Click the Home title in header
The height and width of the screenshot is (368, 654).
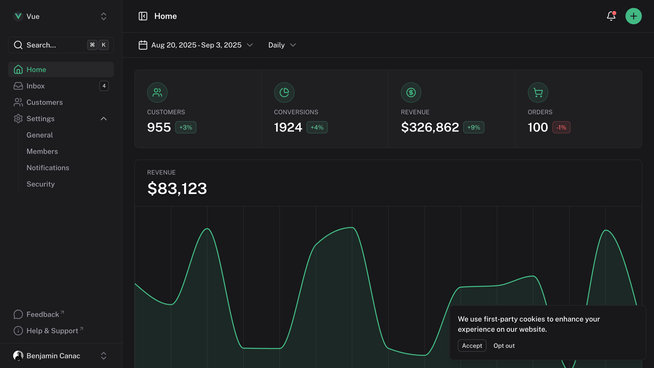[166, 16]
